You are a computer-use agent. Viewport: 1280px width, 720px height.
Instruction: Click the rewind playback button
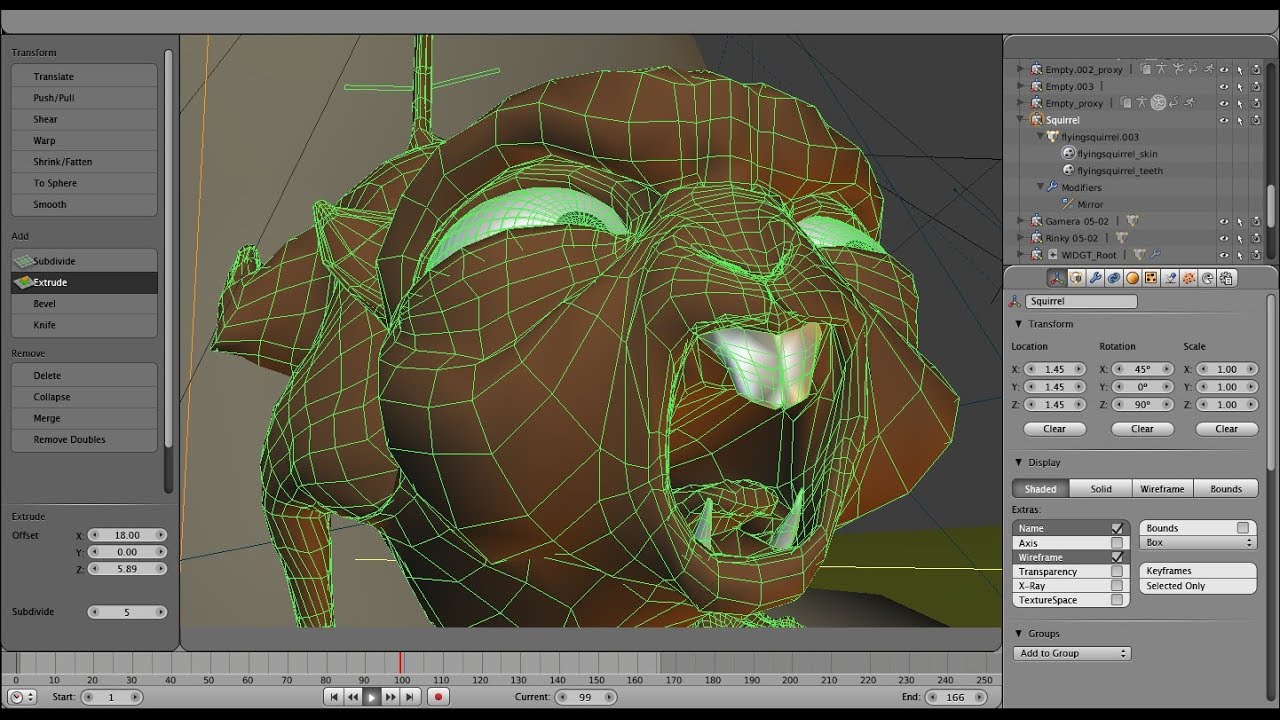coord(353,697)
